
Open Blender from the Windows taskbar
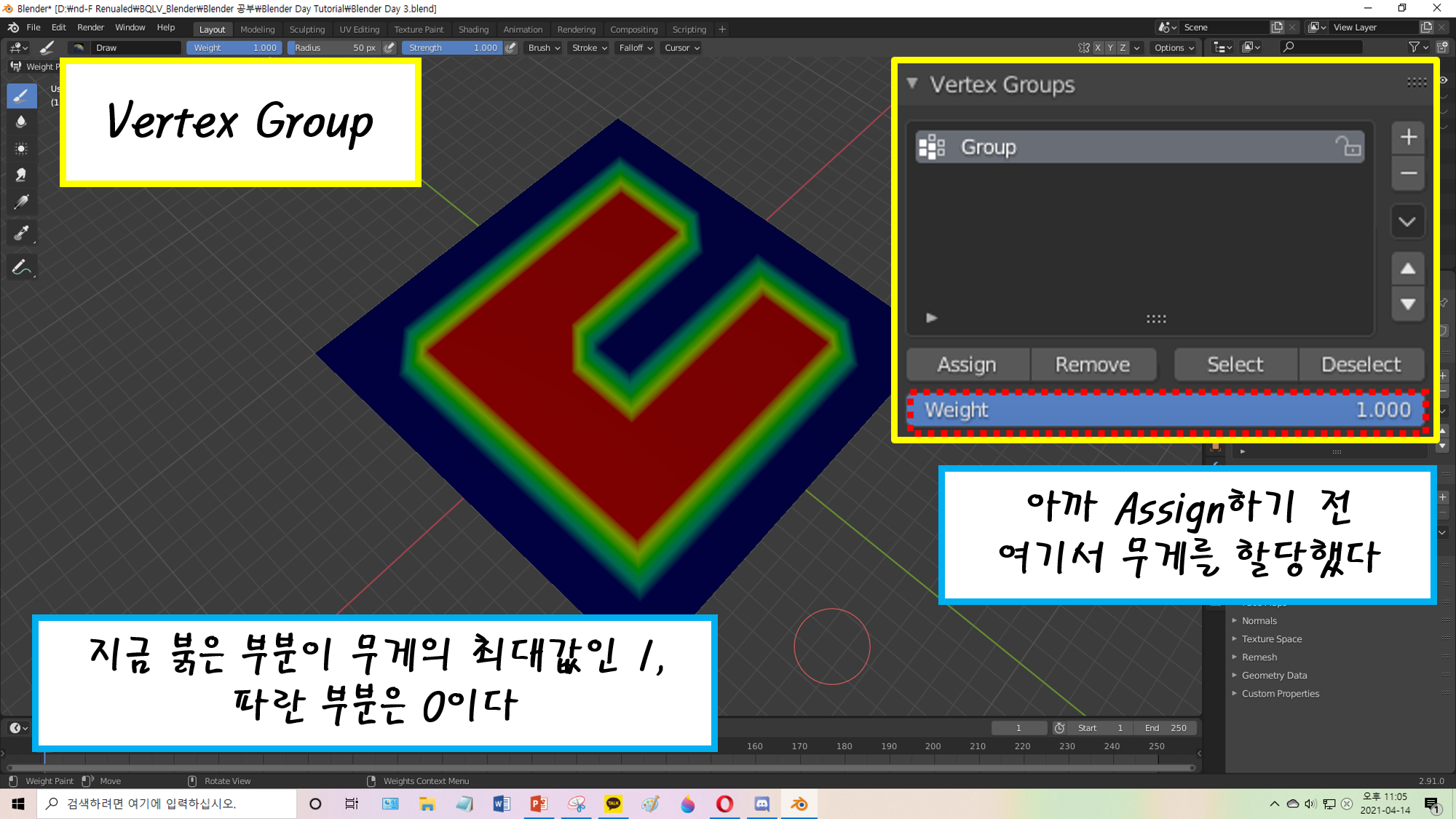[x=799, y=804]
